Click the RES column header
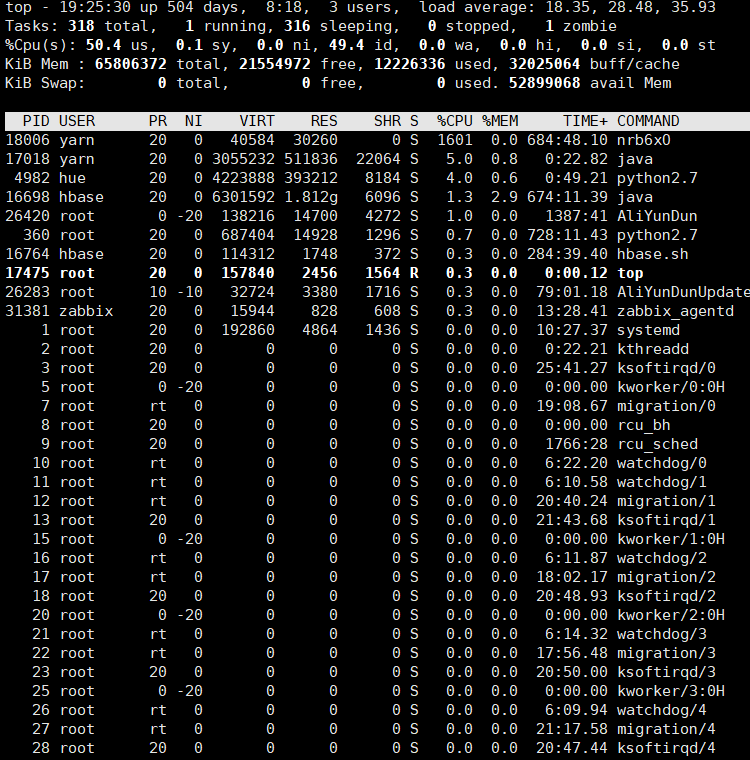This screenshot has height=760, width=750. (x=324, y=121)
